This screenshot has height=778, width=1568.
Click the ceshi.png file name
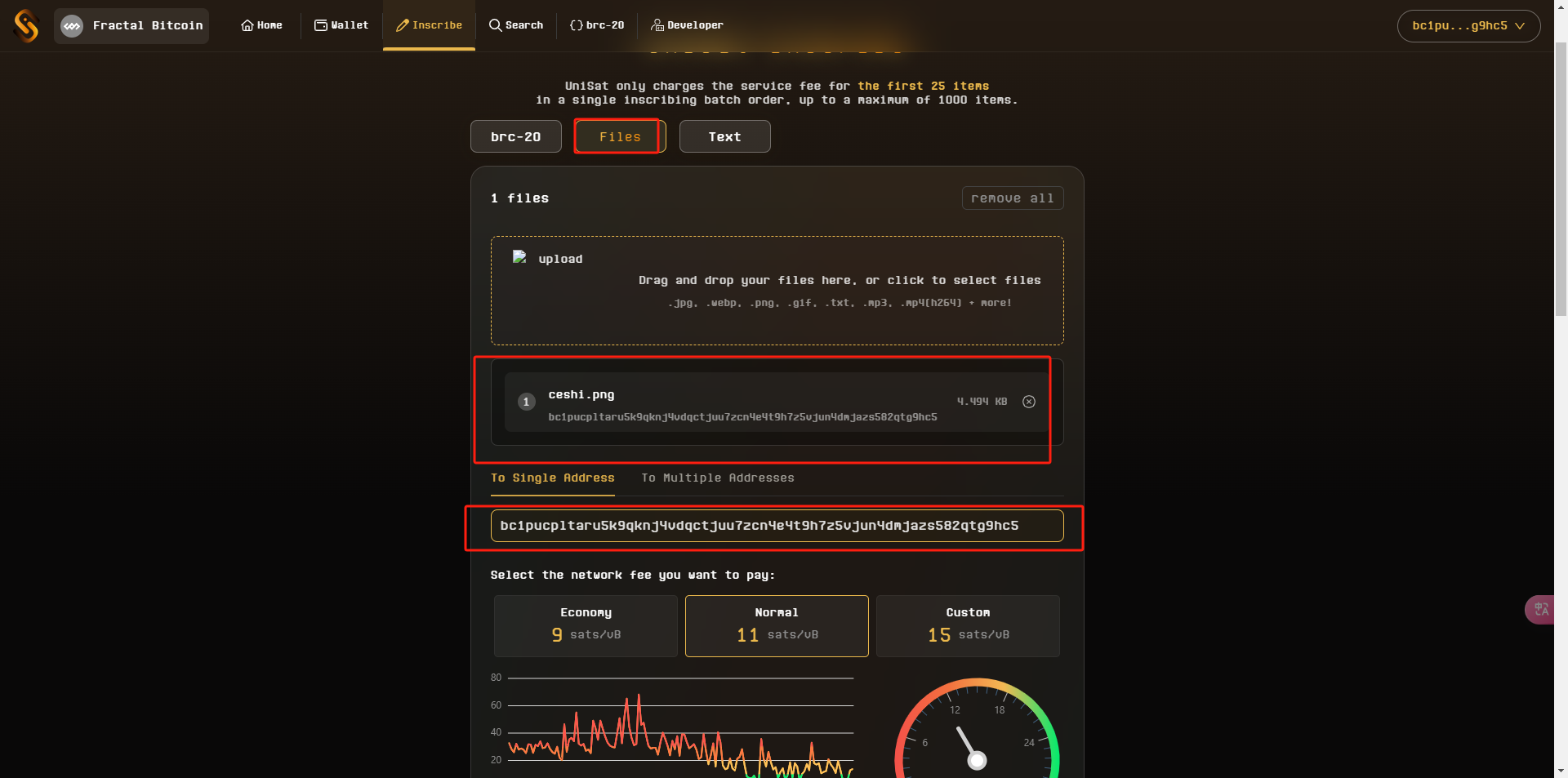[581, 394]
